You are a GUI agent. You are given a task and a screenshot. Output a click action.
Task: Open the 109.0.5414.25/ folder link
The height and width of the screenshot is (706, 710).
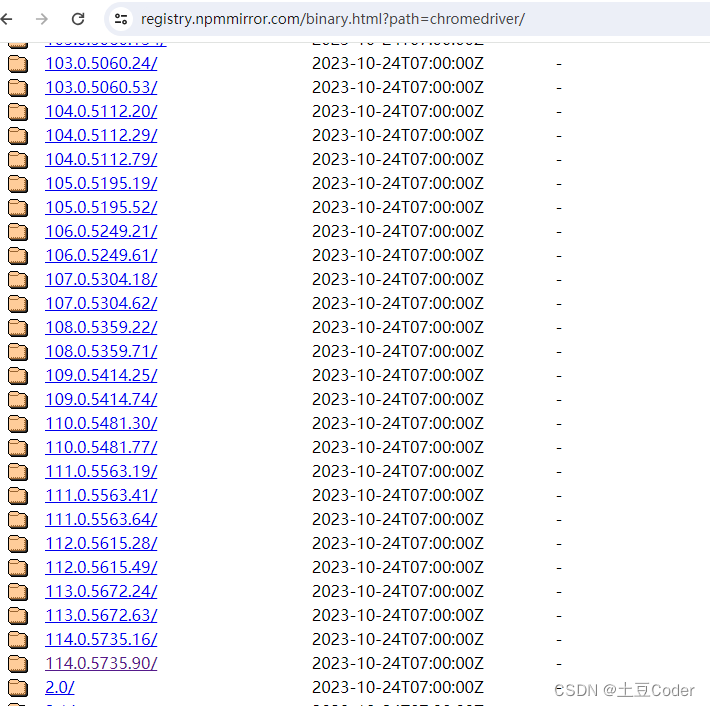pos(101,375)
